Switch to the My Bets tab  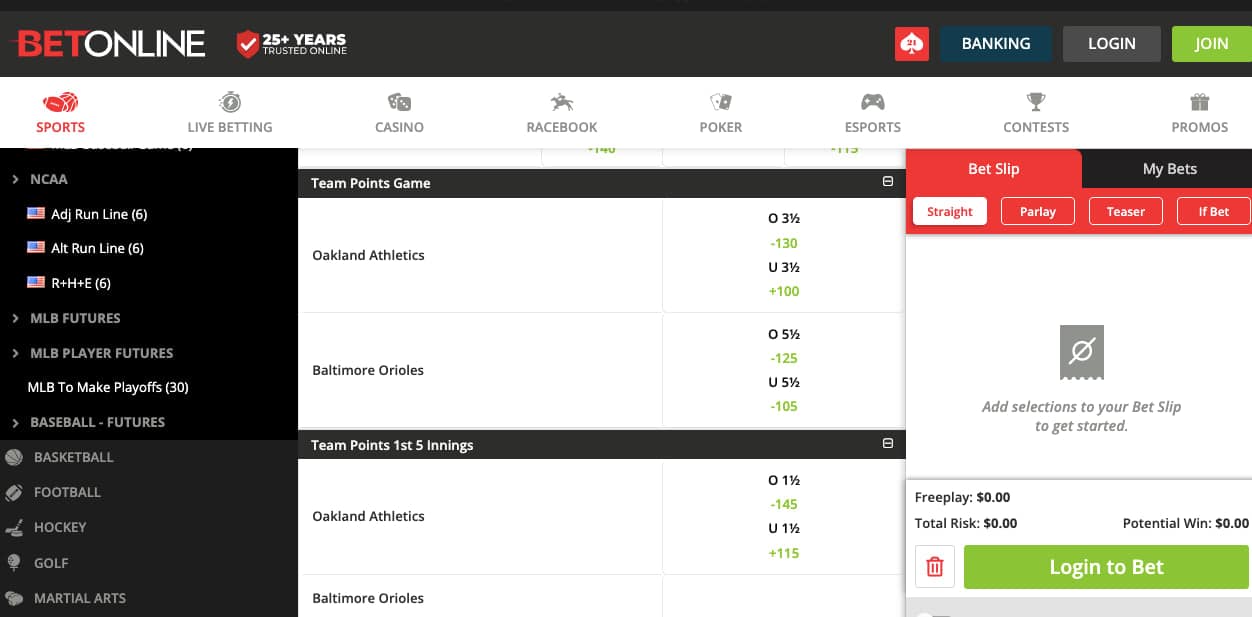(1169, 169)
